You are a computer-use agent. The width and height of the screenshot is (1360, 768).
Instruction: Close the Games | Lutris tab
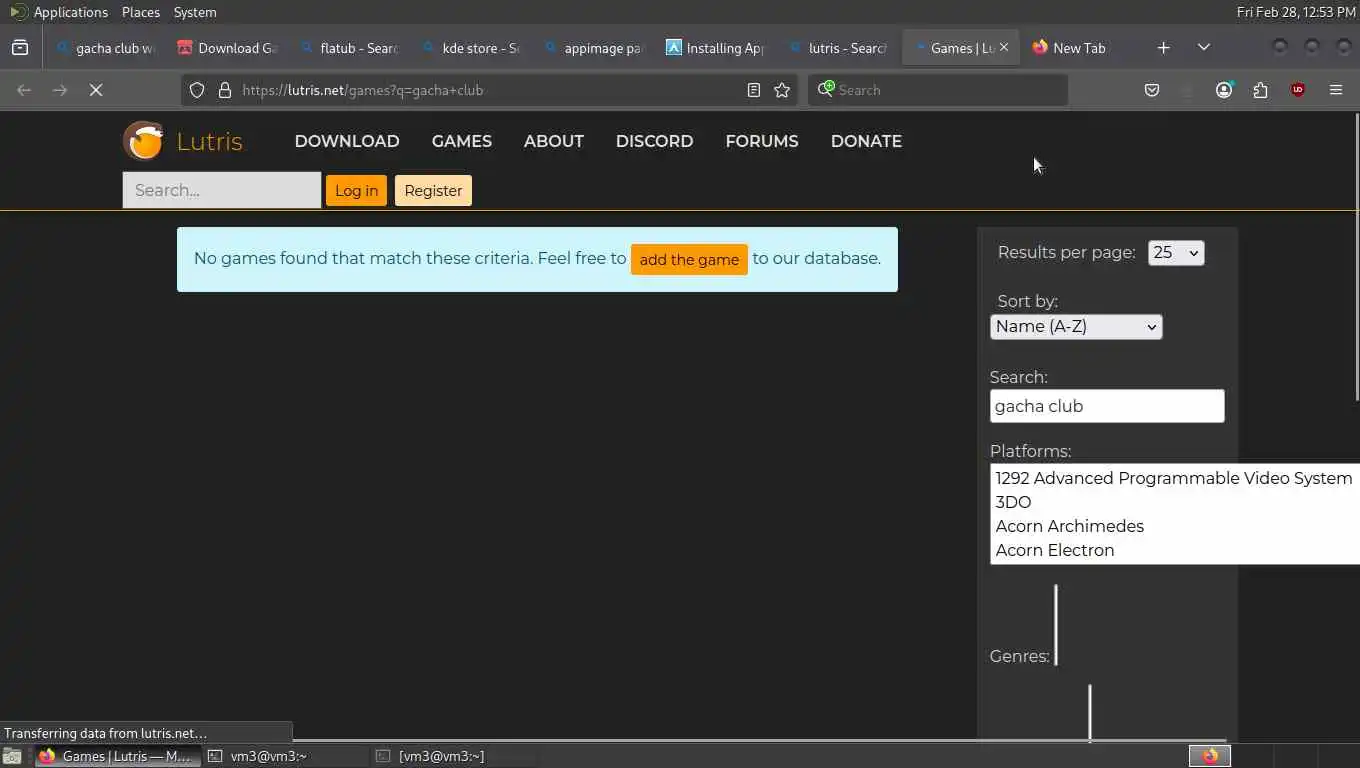click(x=1004, y=47)
